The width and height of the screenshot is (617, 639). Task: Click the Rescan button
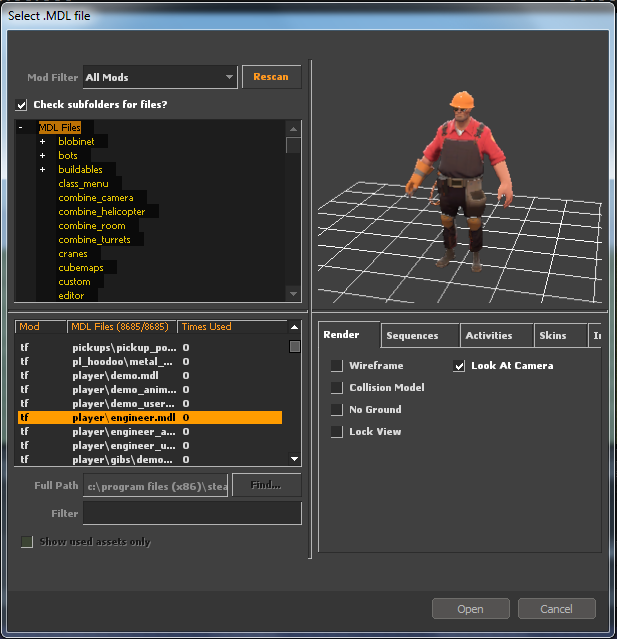271,77
